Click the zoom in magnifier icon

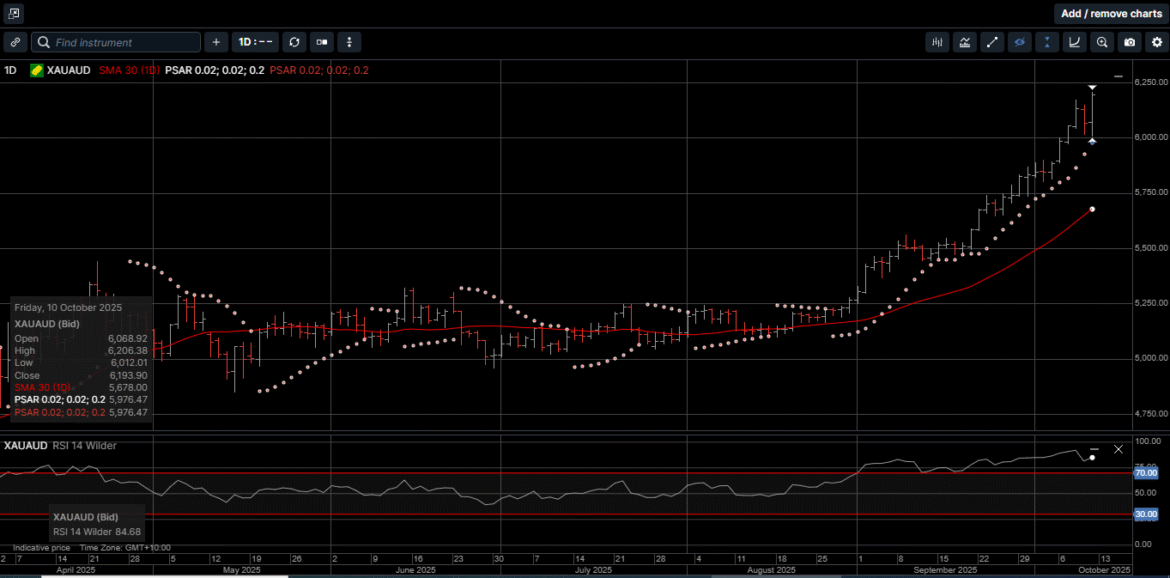(1102, 42)
